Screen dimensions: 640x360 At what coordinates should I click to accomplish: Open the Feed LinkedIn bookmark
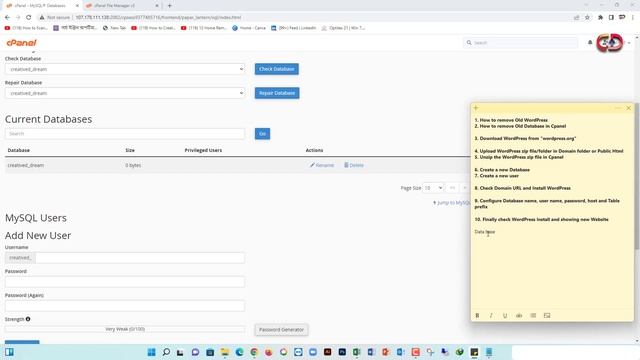point(293,28)
